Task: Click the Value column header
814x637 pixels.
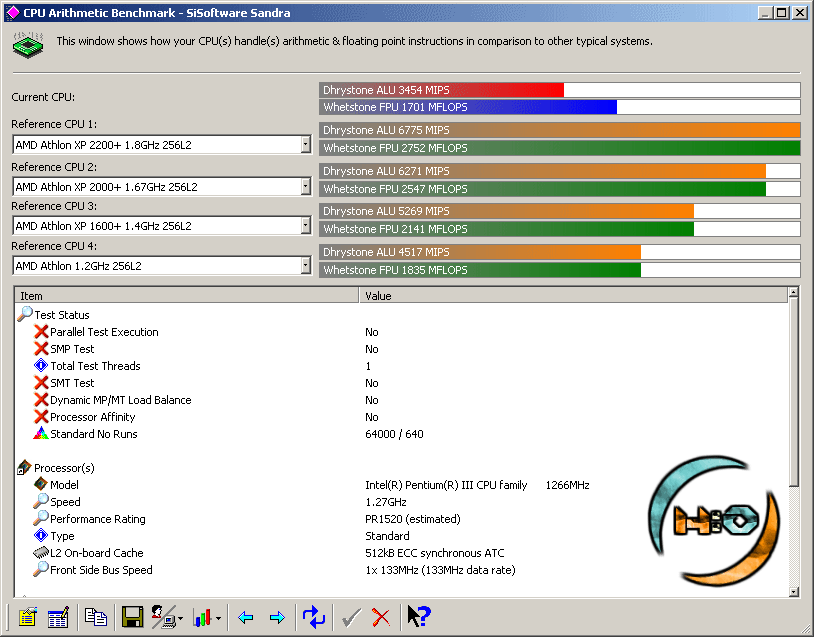Action: coord(573,295)
